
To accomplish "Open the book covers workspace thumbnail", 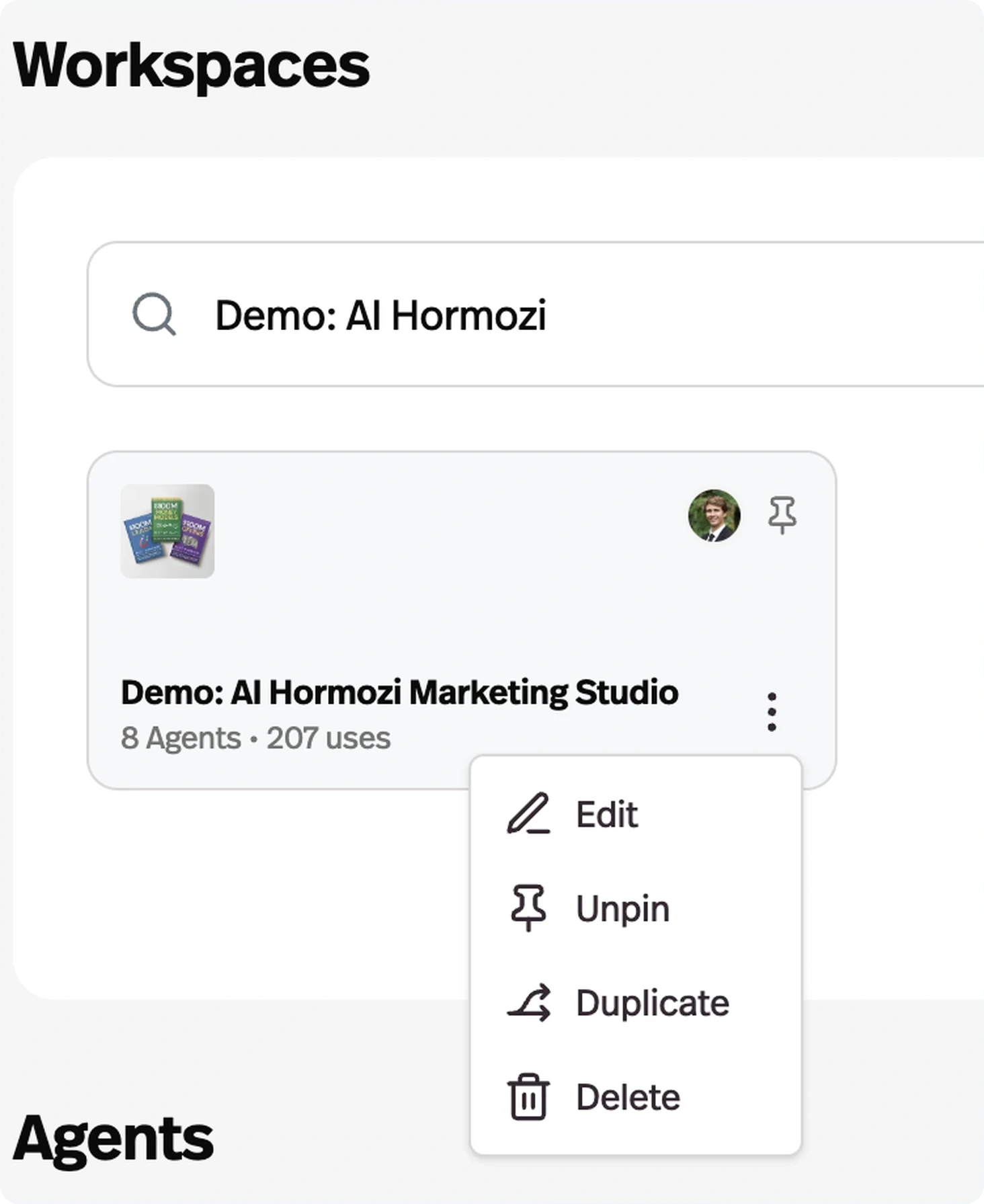I will 167,531.
